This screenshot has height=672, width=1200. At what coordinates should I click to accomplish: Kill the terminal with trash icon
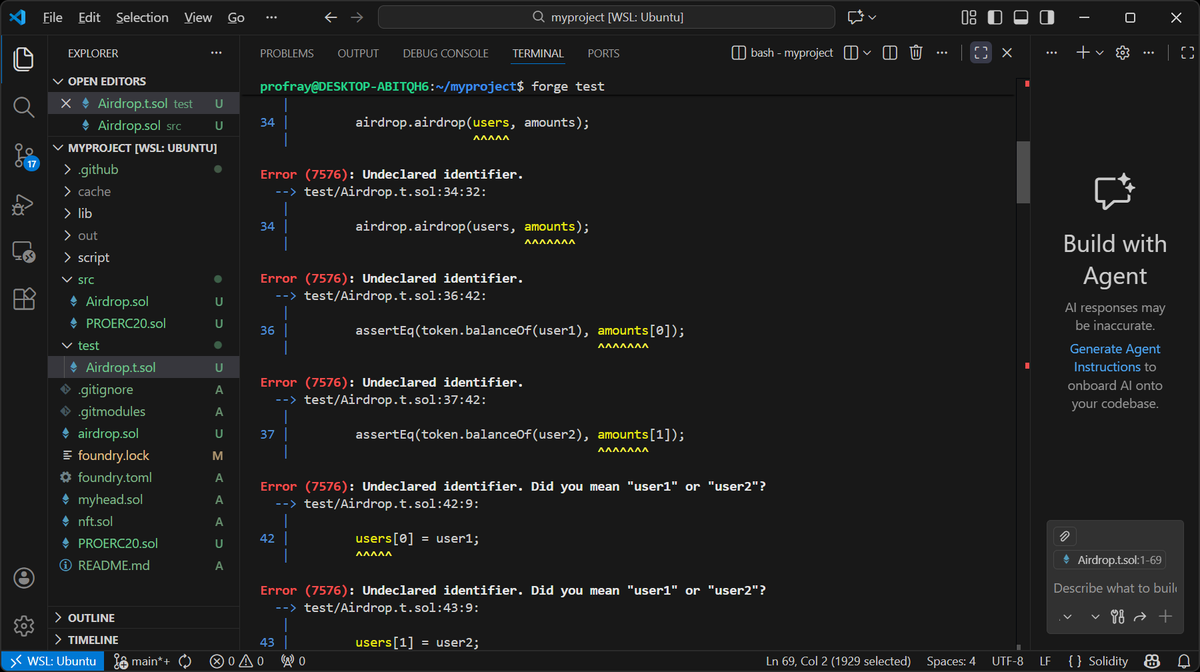click(x=915, y=53)
